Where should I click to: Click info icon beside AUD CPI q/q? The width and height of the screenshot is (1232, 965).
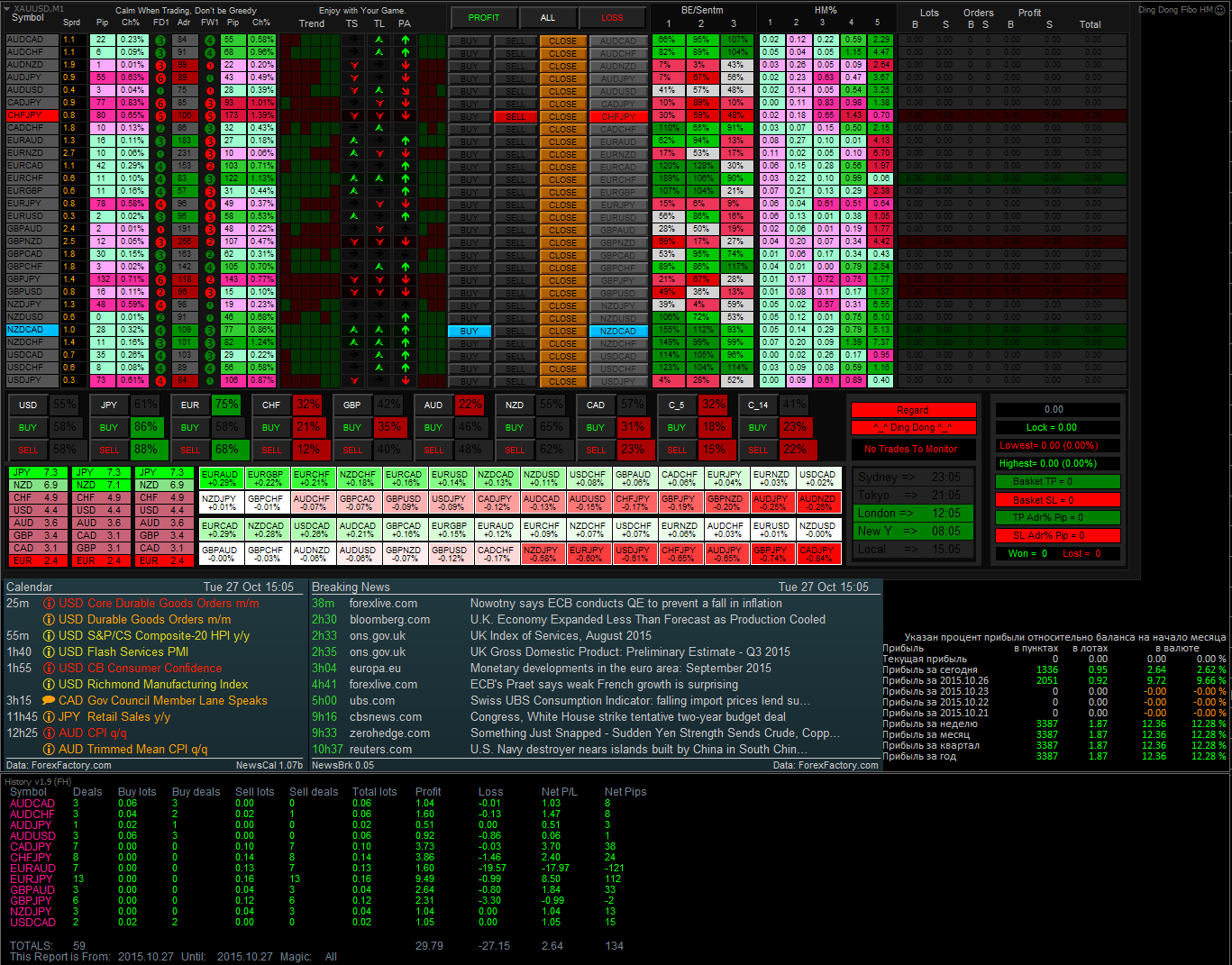point(49,733)
